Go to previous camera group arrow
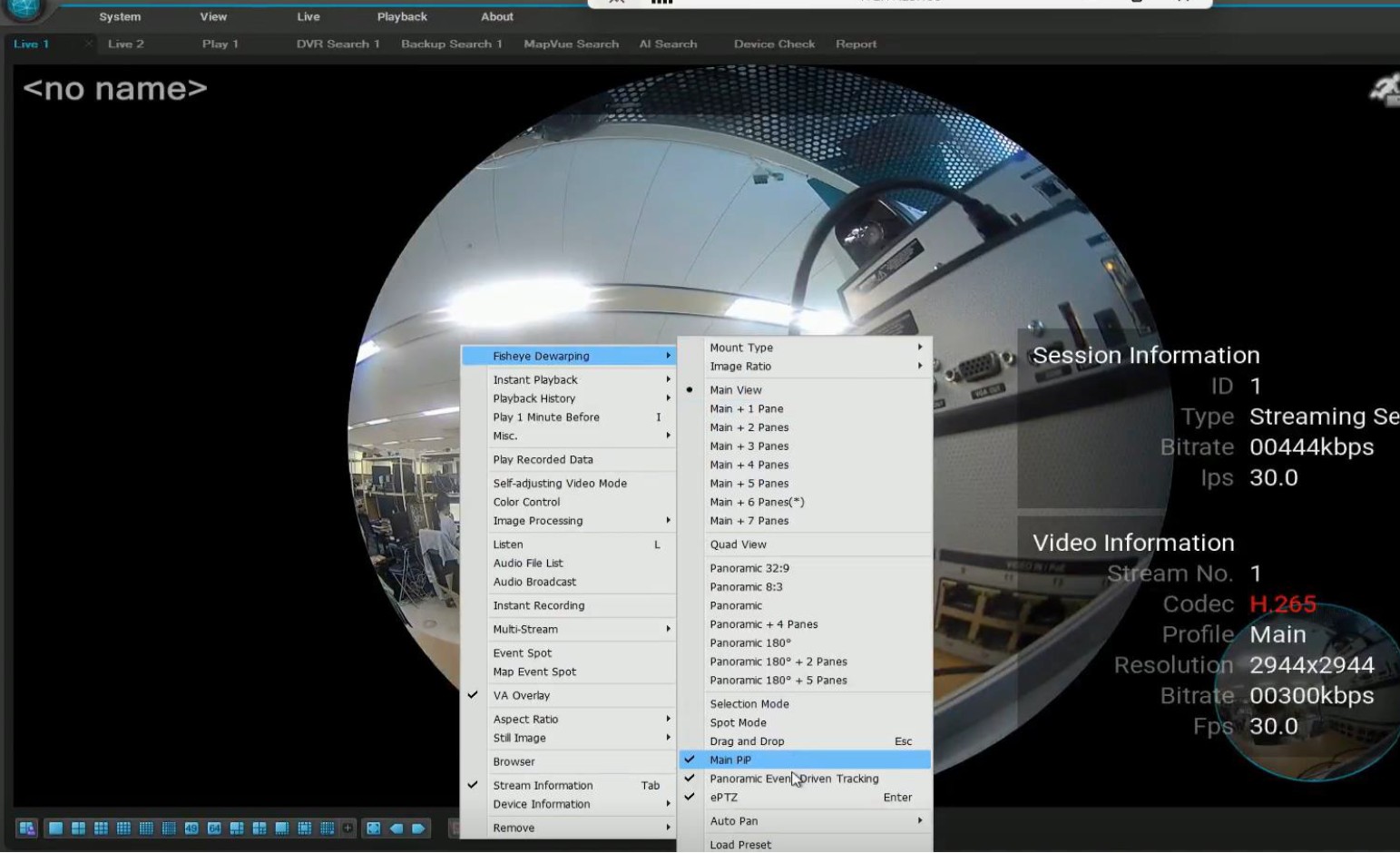 coord(397,828)
